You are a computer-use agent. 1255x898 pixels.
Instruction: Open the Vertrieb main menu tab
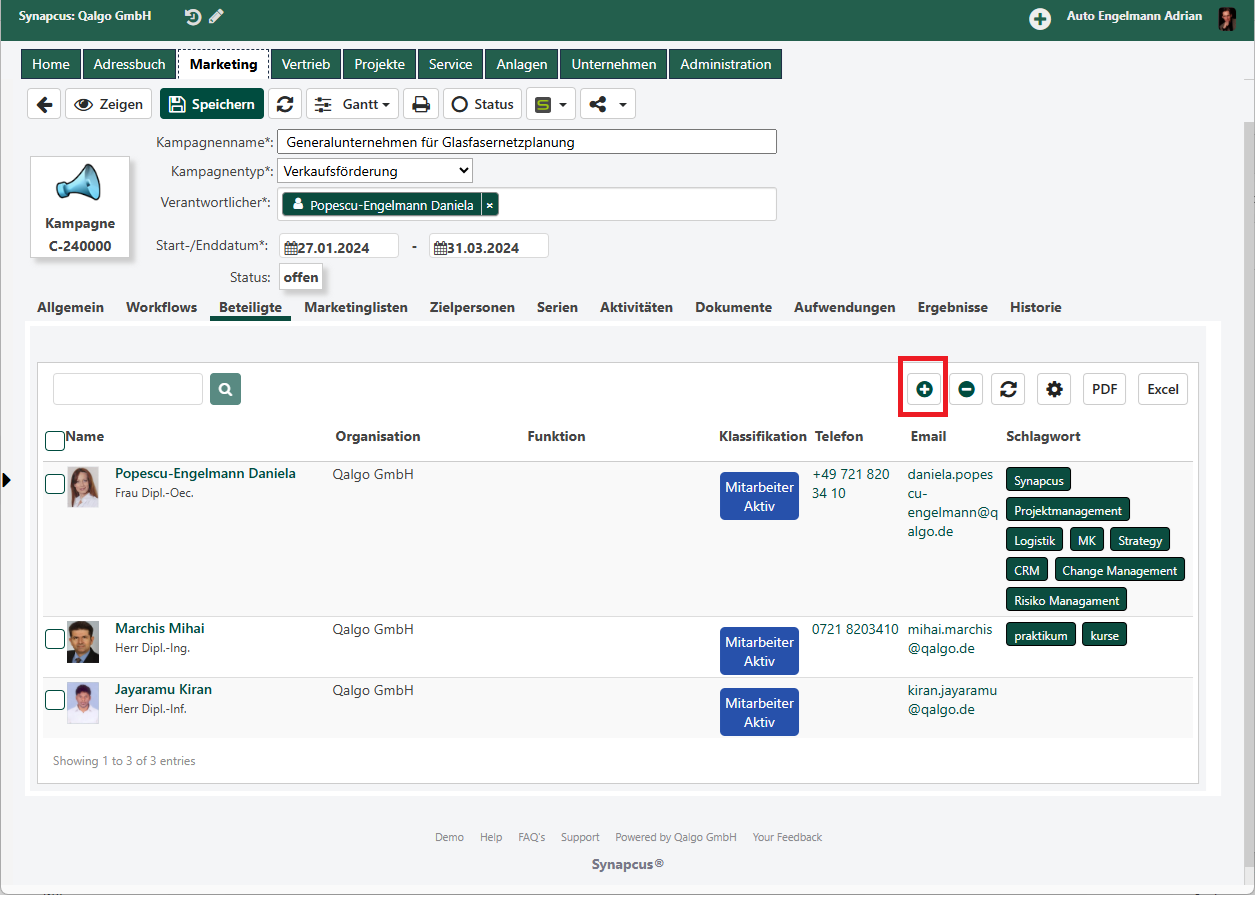coord(306,64)
